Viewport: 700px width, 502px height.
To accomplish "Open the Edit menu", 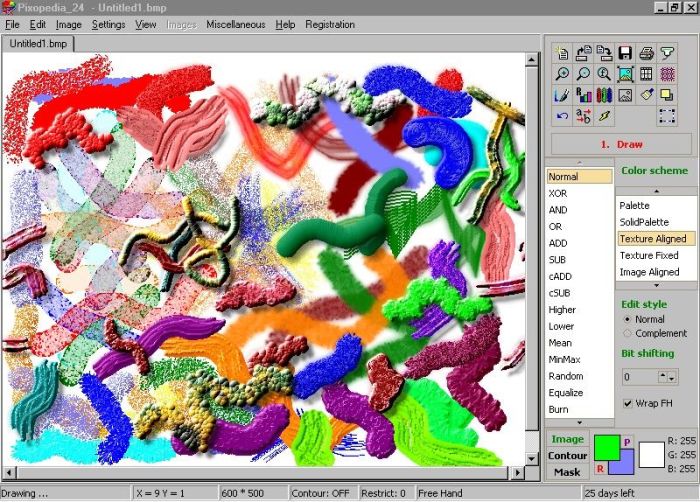I will [x=38, y=25].
